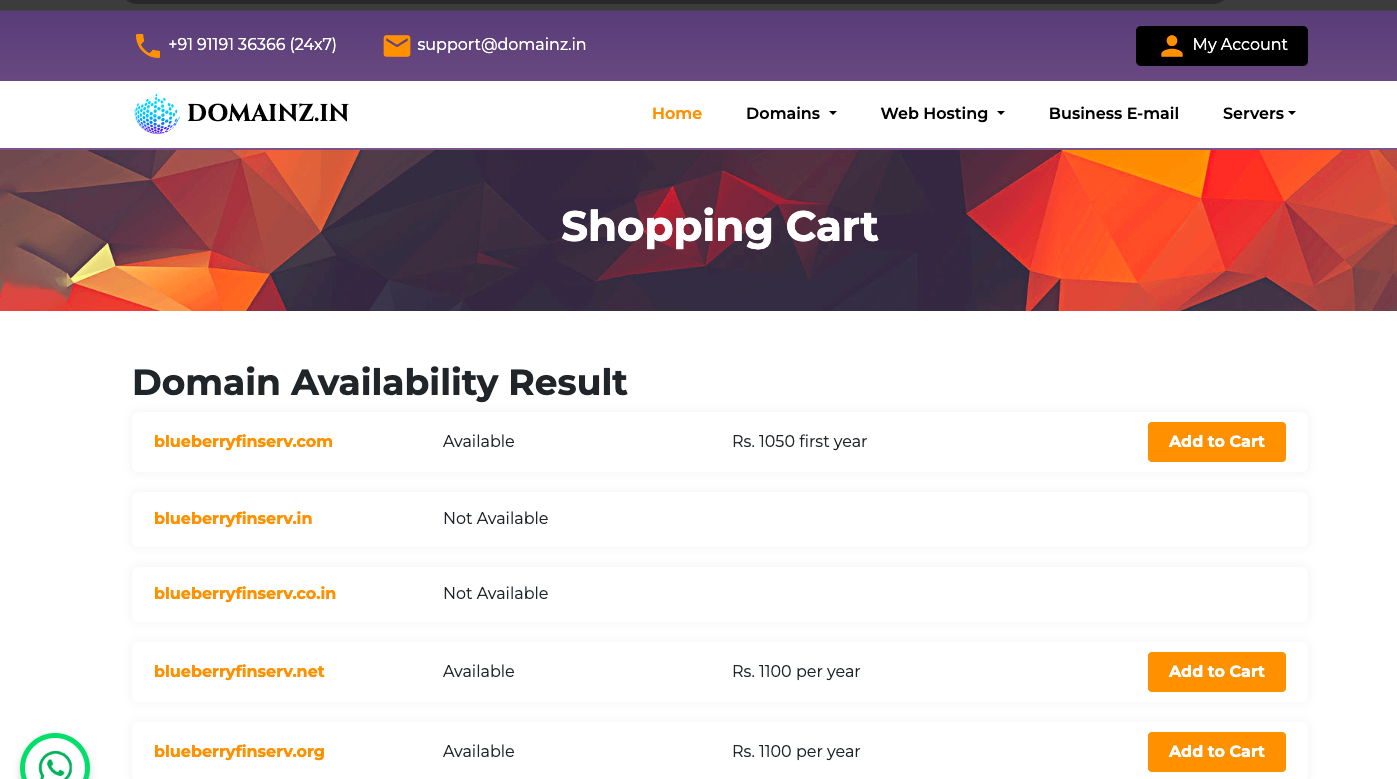Add blueberryfinserv.com to cart
The width and height of the screenshot is (1397, 779).
(1216, 442)
